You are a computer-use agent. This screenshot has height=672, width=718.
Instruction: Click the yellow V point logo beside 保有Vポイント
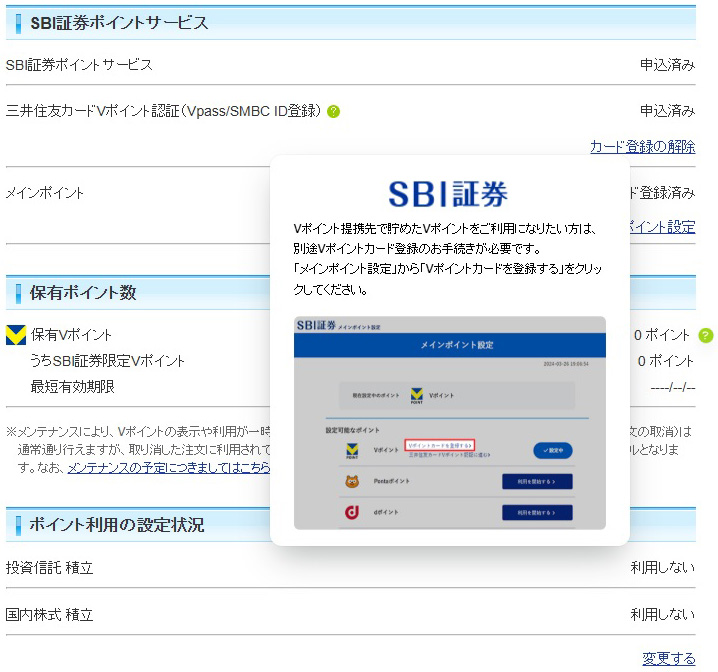click(16, 335)
